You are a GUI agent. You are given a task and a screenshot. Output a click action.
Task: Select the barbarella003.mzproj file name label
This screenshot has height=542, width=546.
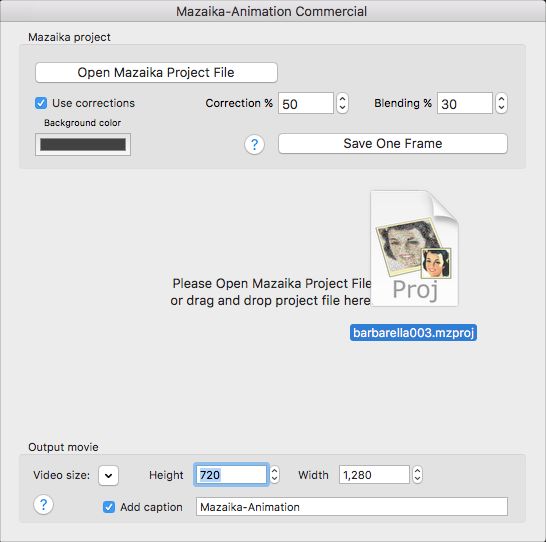(413, 333)
